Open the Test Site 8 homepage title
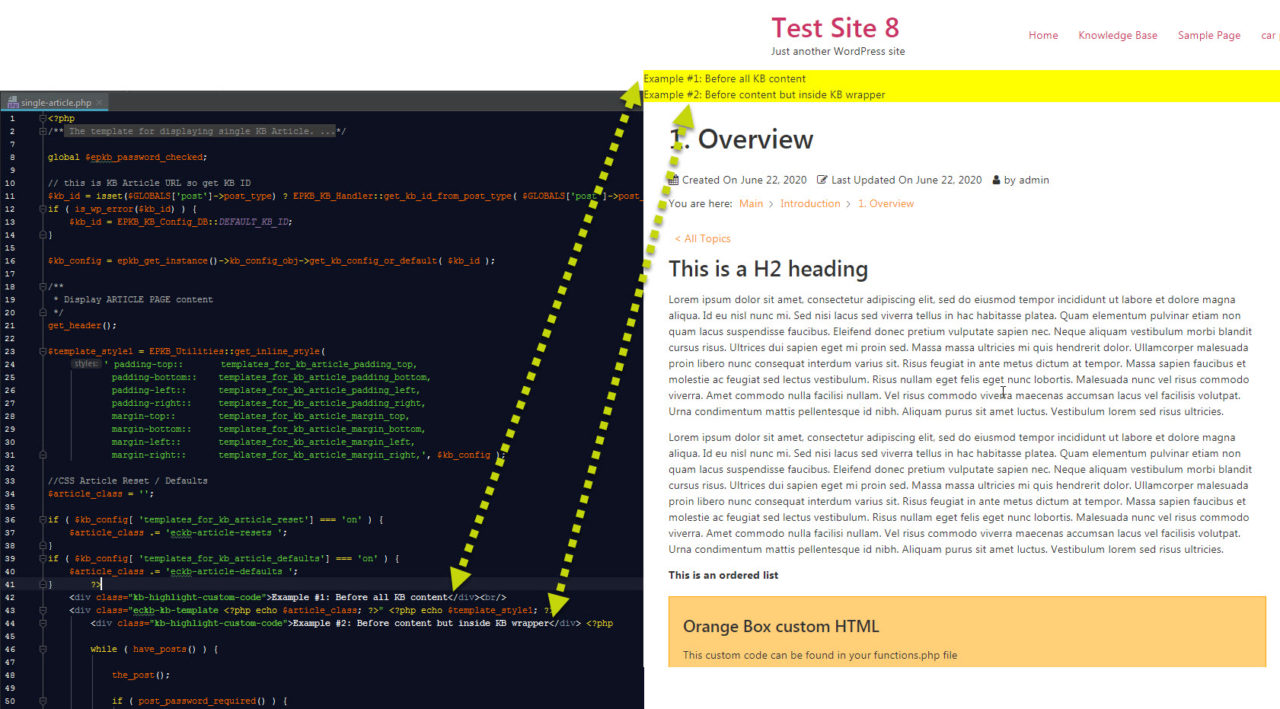This screenshot has height=709, width=1280. point(836,28)
